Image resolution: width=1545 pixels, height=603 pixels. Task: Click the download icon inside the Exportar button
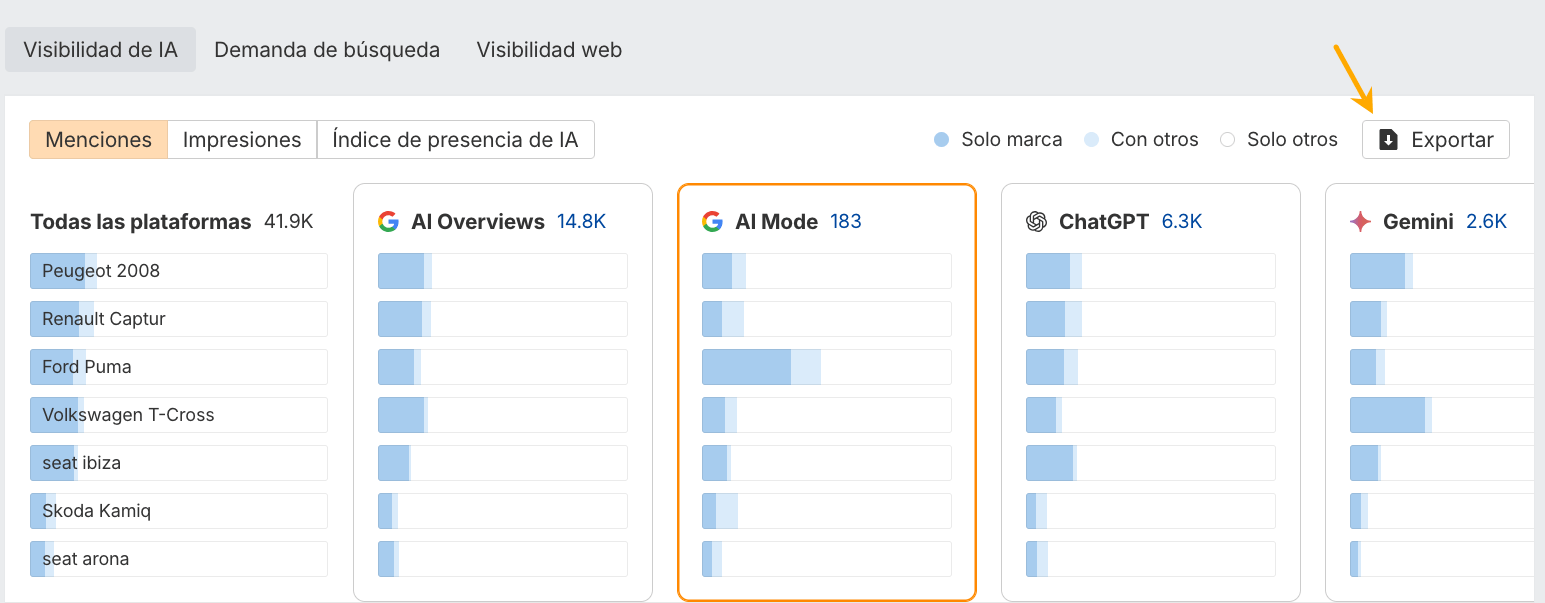pyautogui.click(x=1388, y=140)
